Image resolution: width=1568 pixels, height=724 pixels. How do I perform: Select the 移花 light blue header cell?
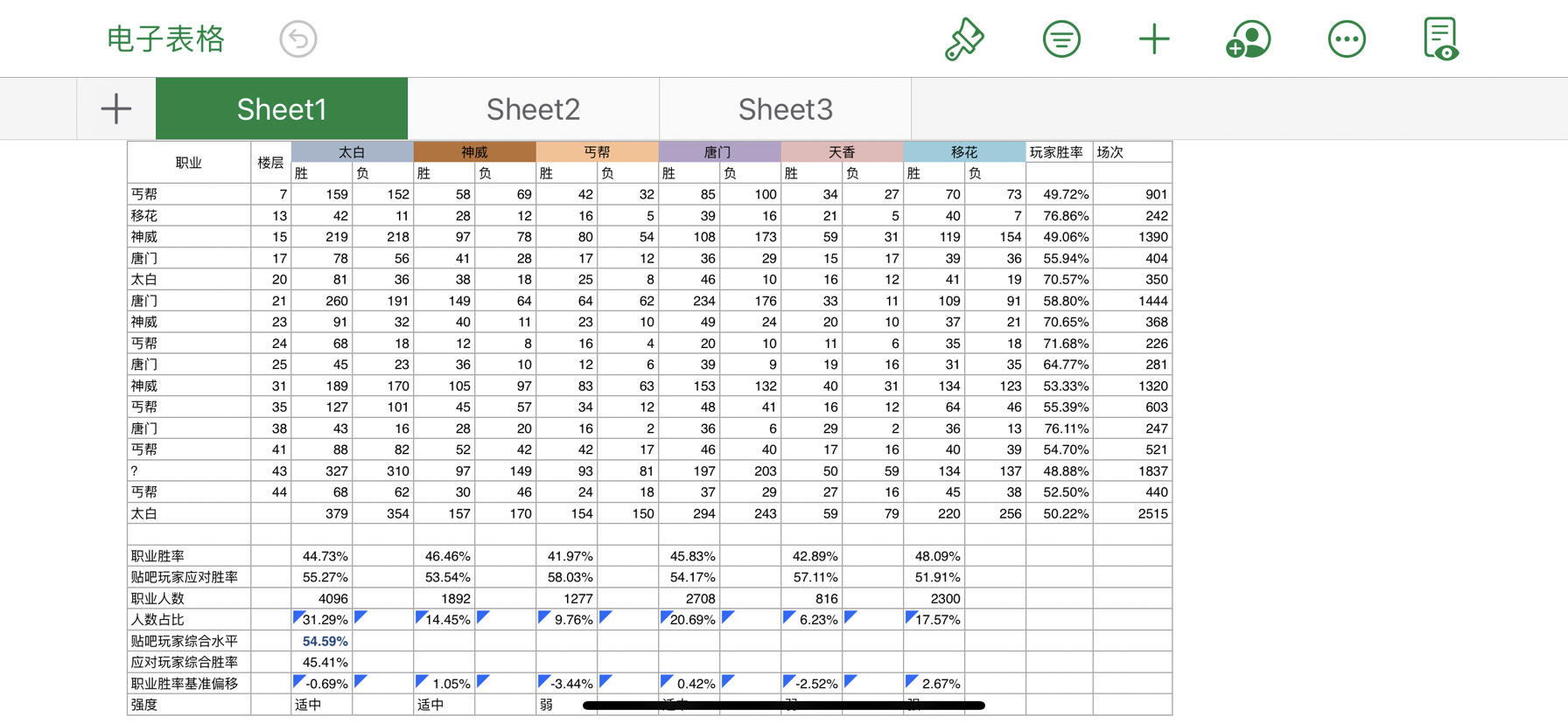click(x=965, y=152)
